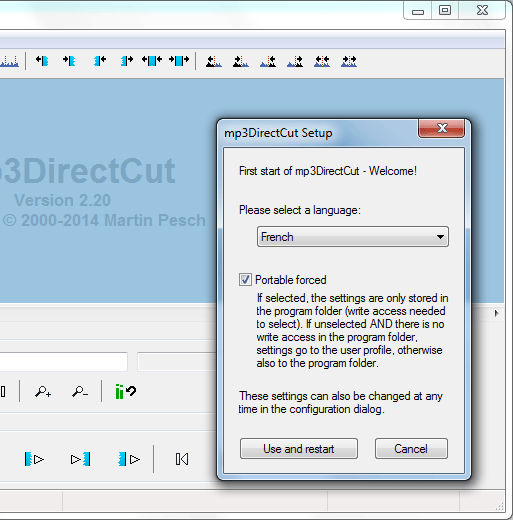Viewport: 513px width, 520px height.
Task: Click the small scroll arrow right of waveform
Action: click(x=496, y=313)
